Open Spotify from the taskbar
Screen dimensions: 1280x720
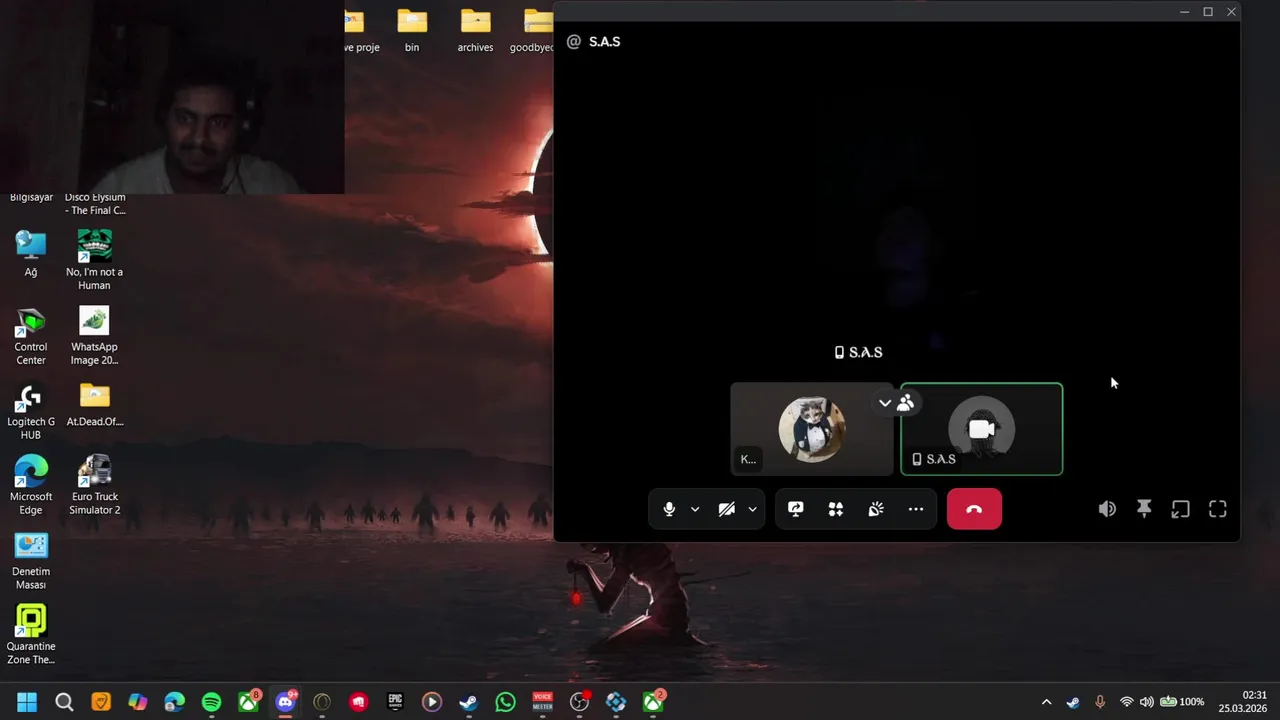point(211,702)
